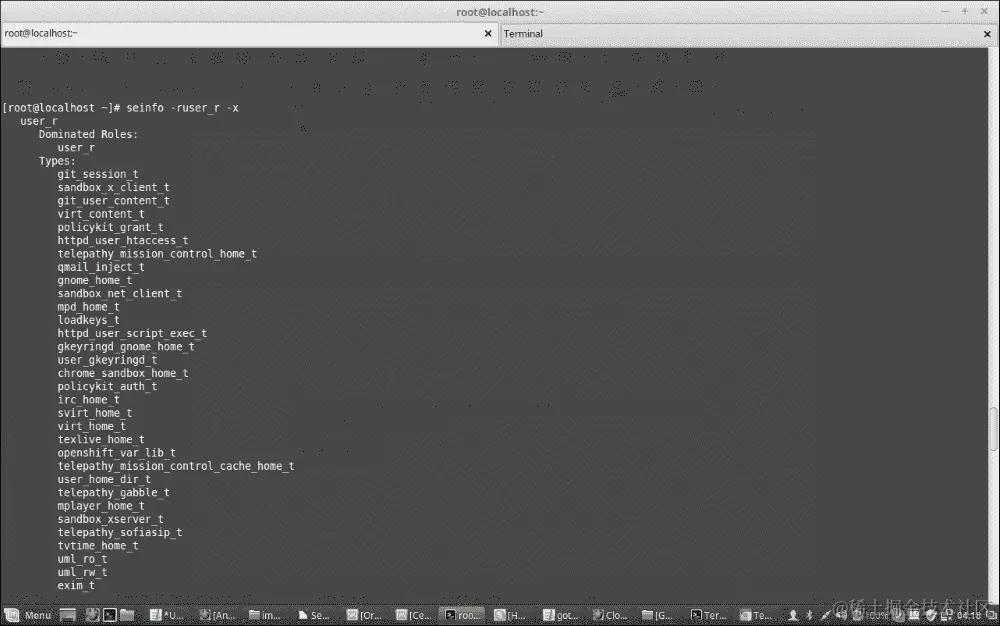Switch to the '[G...' folder taskbar window
Screen dimensions: 1000x626
(658, 615)
